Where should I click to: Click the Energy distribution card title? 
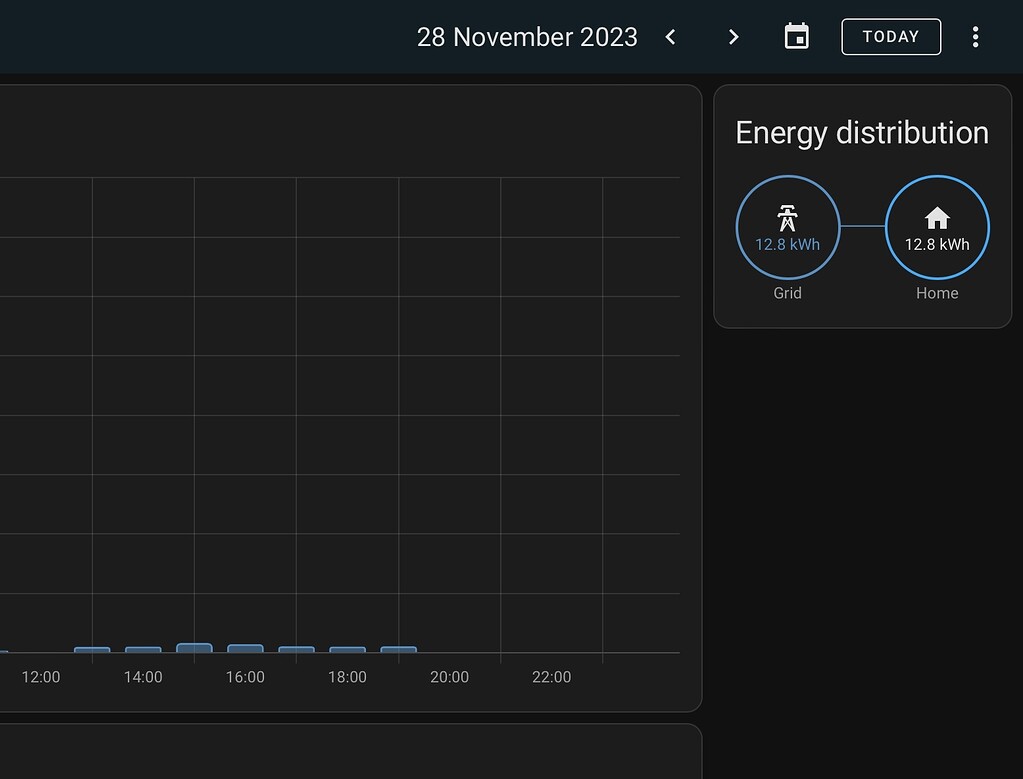pyautogui.click(x=861, y=132)
